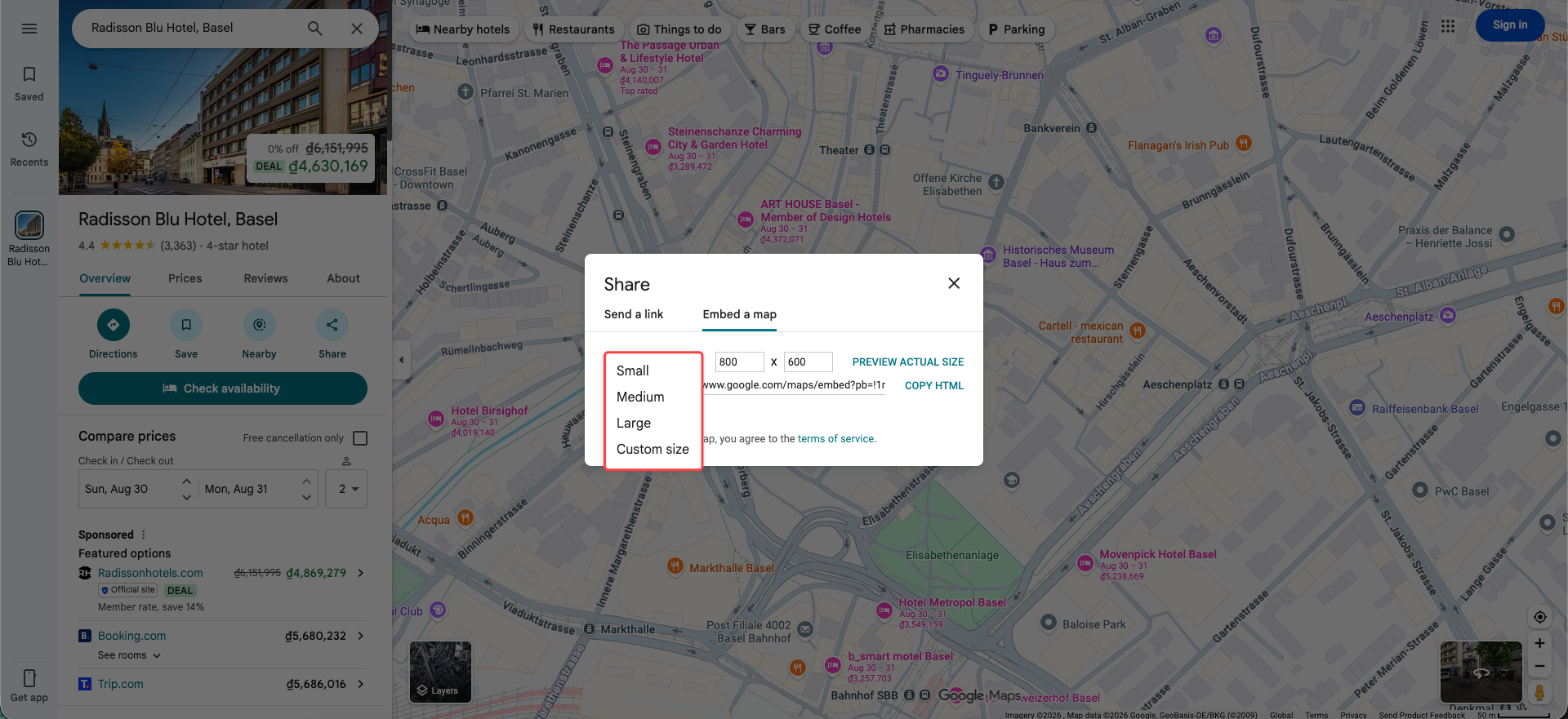This screenshot has width=1568, height=719.
Task: Zoom in on the map
Action: pyautogui.click(x=1539, y=643)
